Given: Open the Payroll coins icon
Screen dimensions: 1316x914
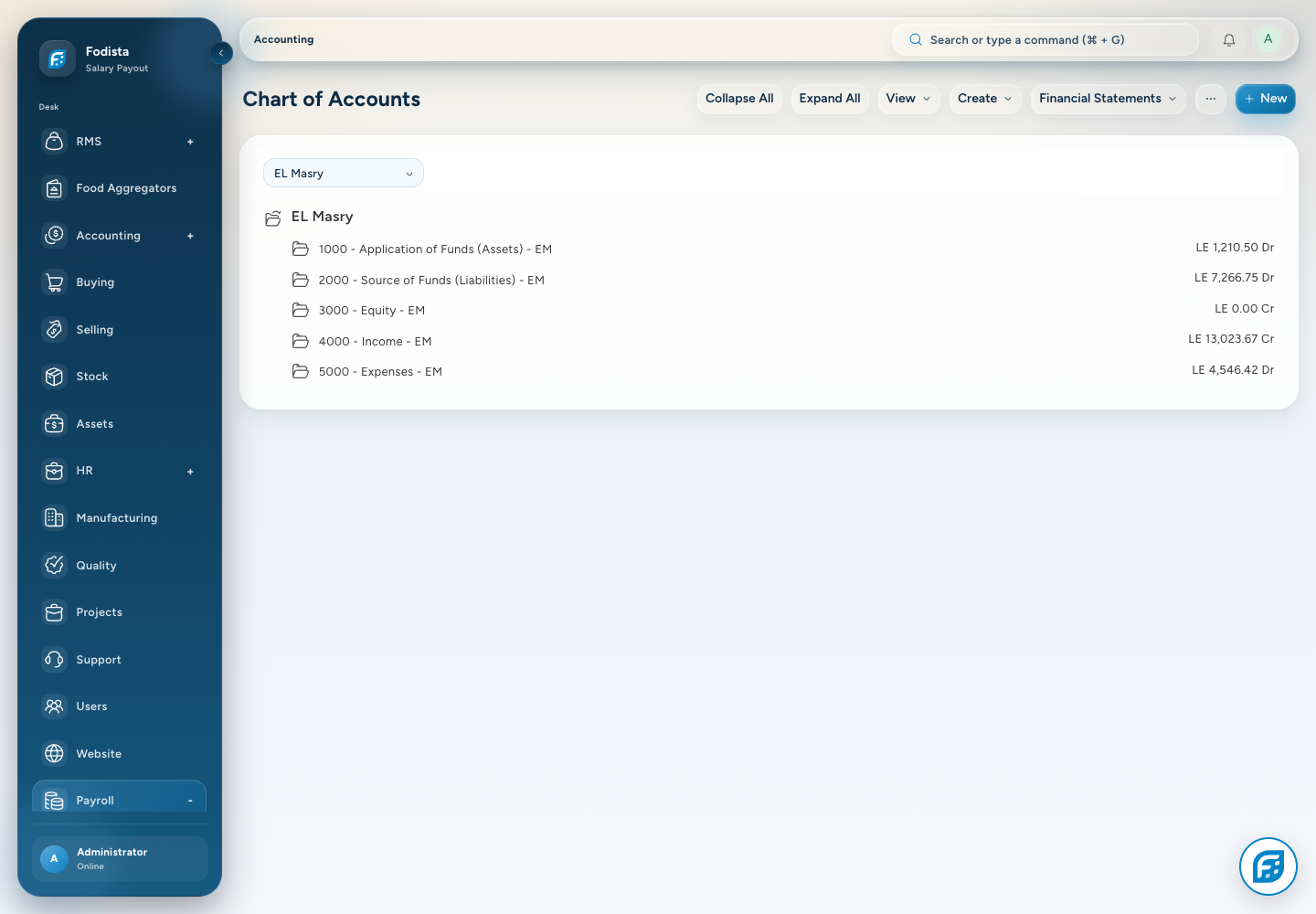Looking at the screenshot, I should [55, 801].
